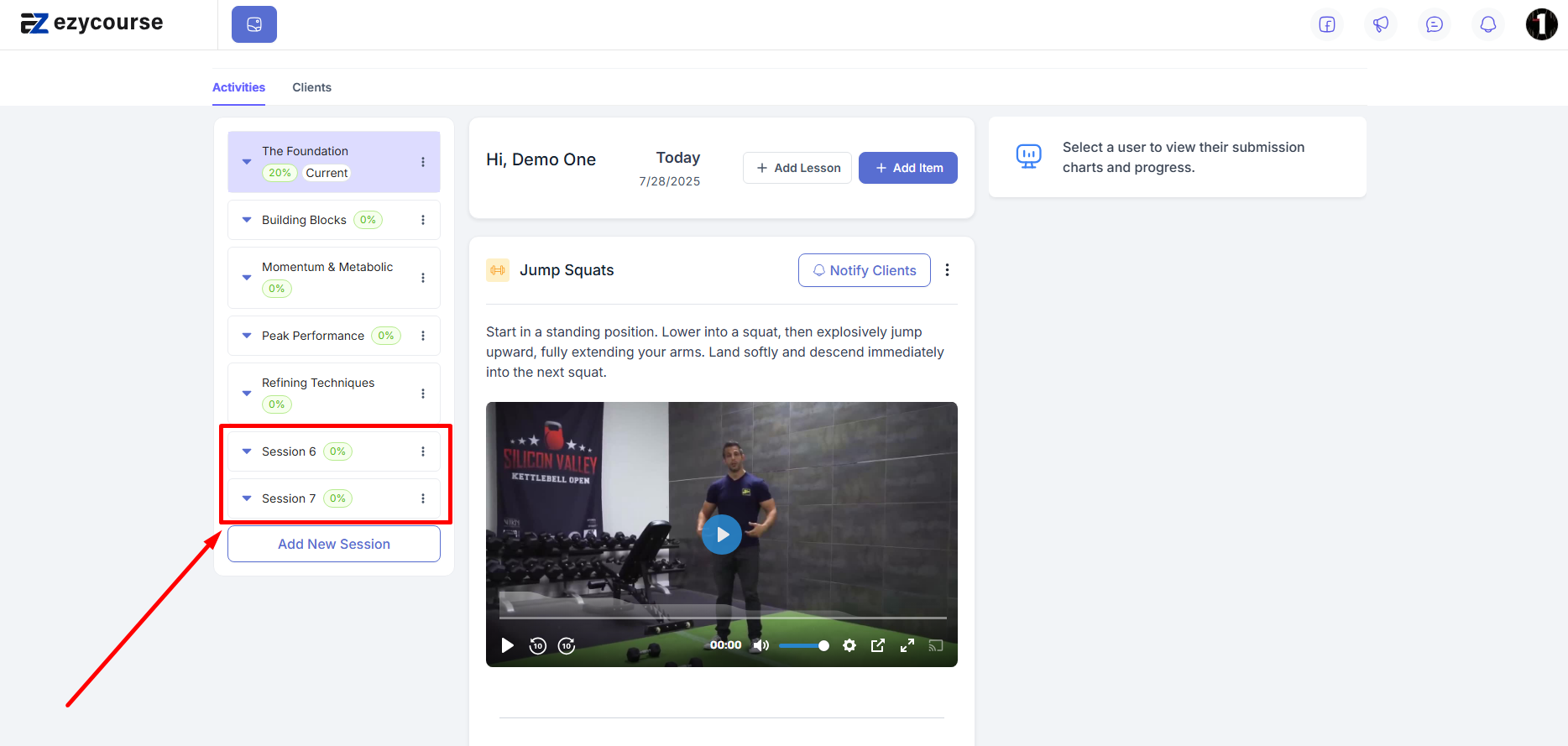Select the Session 6 title
Screen dimensions: 1568x746
coord(289,451)
